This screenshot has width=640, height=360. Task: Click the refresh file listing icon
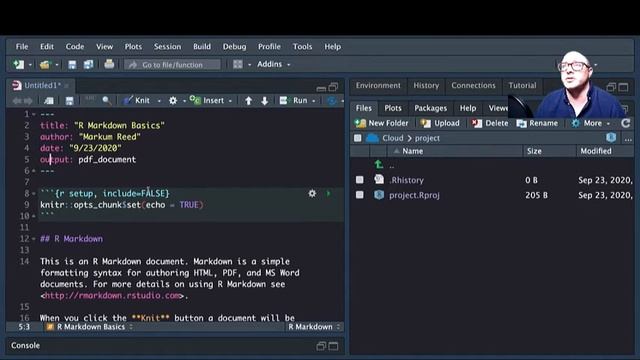pos(625,123)
